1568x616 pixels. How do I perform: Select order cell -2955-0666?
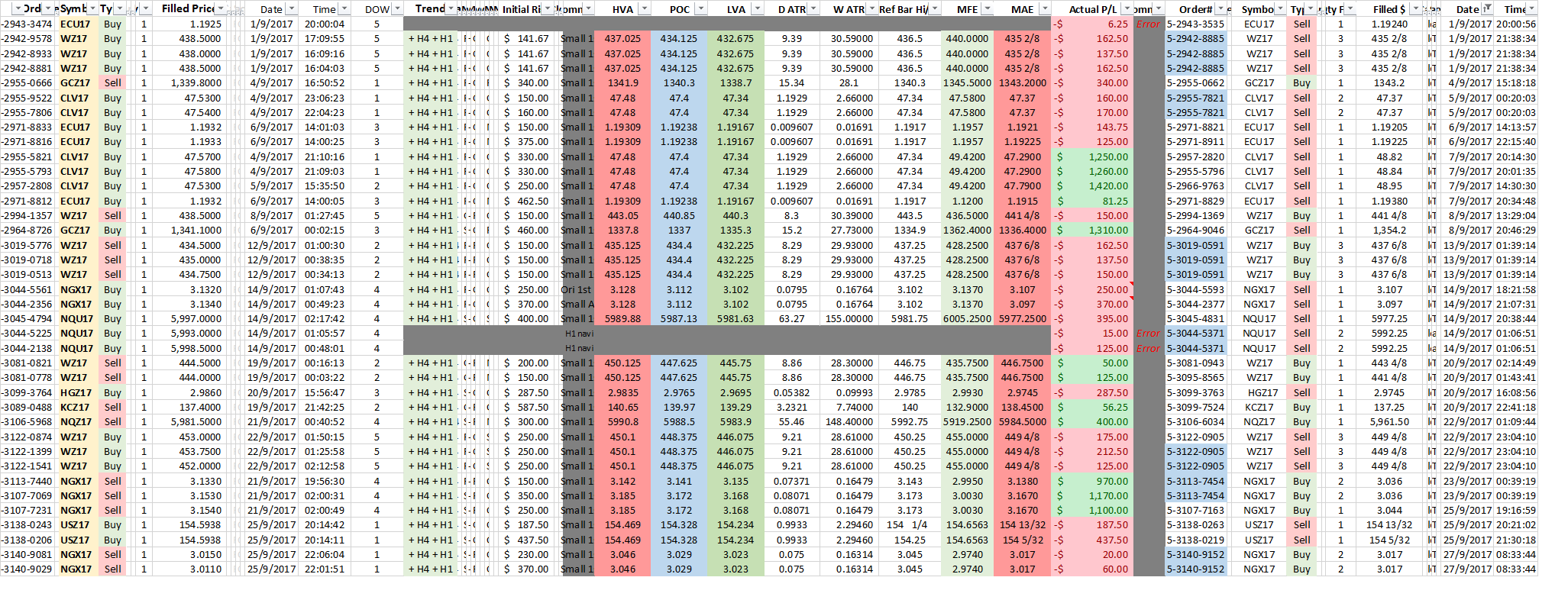[27, 83]
